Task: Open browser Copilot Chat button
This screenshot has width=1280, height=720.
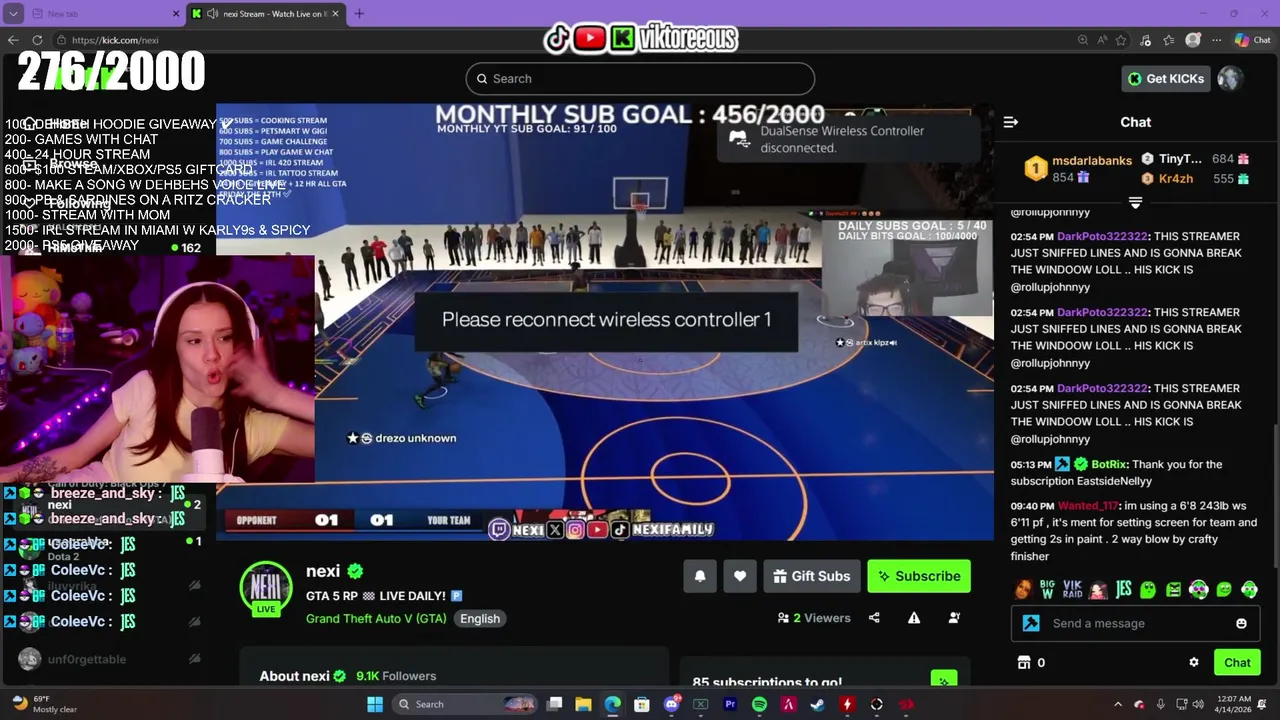Action: coord(1253,40)
